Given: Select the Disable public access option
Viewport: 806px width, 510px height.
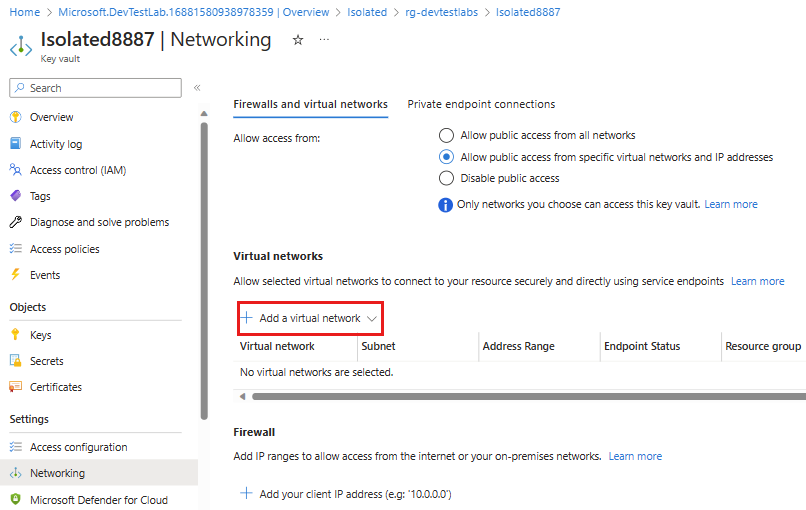Looking at the screenshot, I should point(446,178).
